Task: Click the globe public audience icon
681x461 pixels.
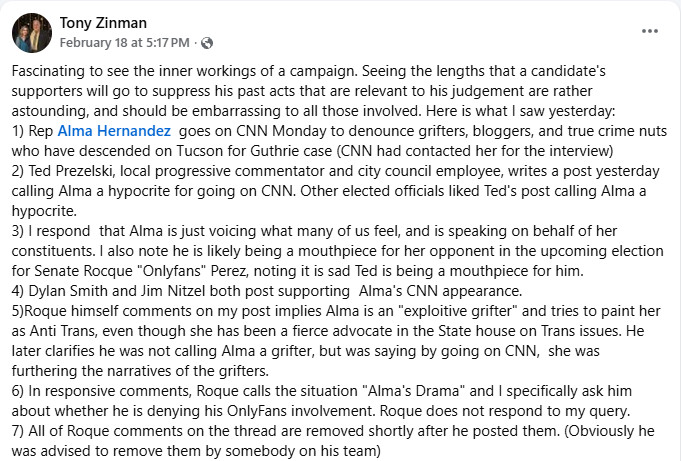Action: 207,44
